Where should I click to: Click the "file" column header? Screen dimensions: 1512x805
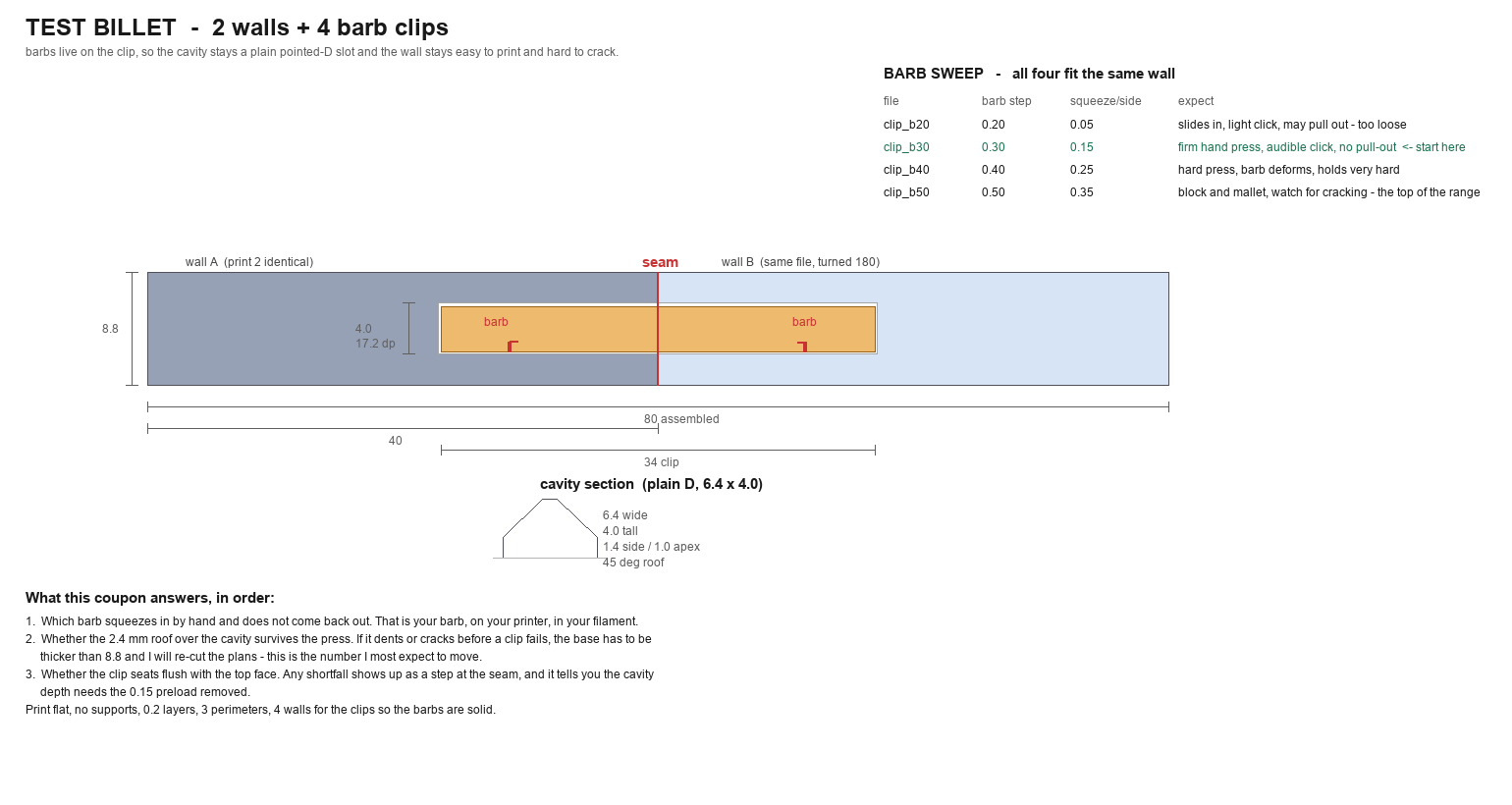click(x=891, y=101)
